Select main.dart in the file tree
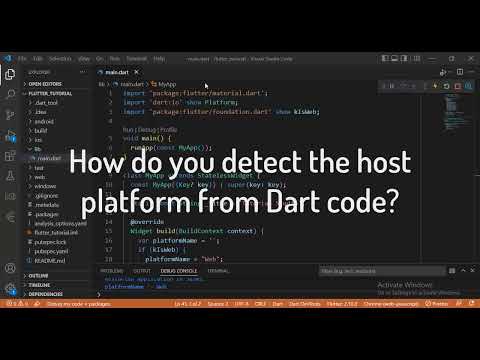 [x=49, y=158]
